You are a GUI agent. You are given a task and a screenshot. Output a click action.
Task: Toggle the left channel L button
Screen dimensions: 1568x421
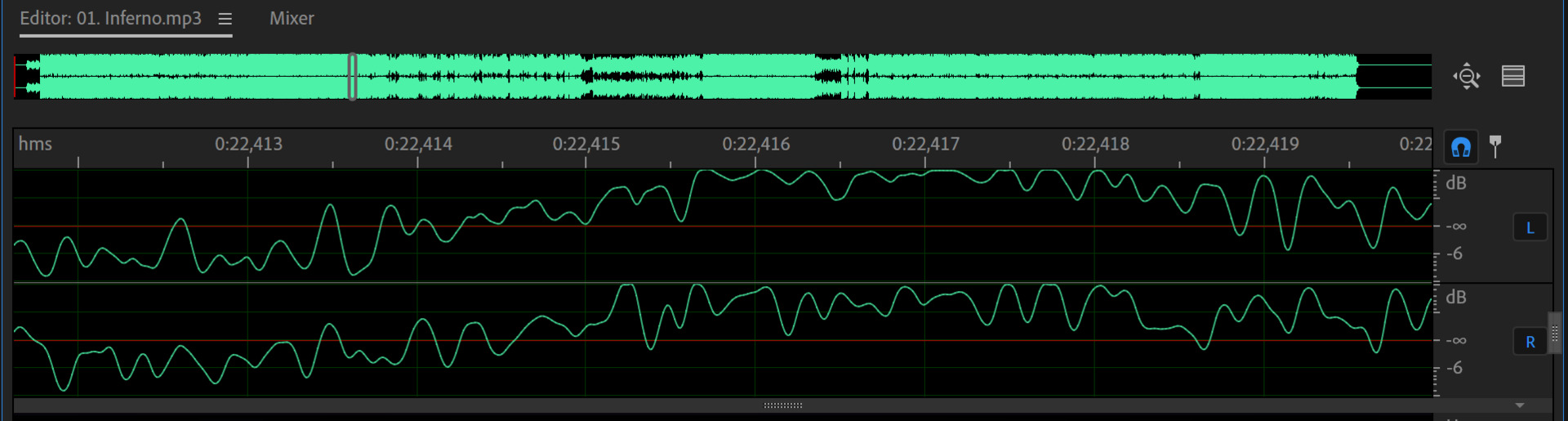click(1530, 228)
